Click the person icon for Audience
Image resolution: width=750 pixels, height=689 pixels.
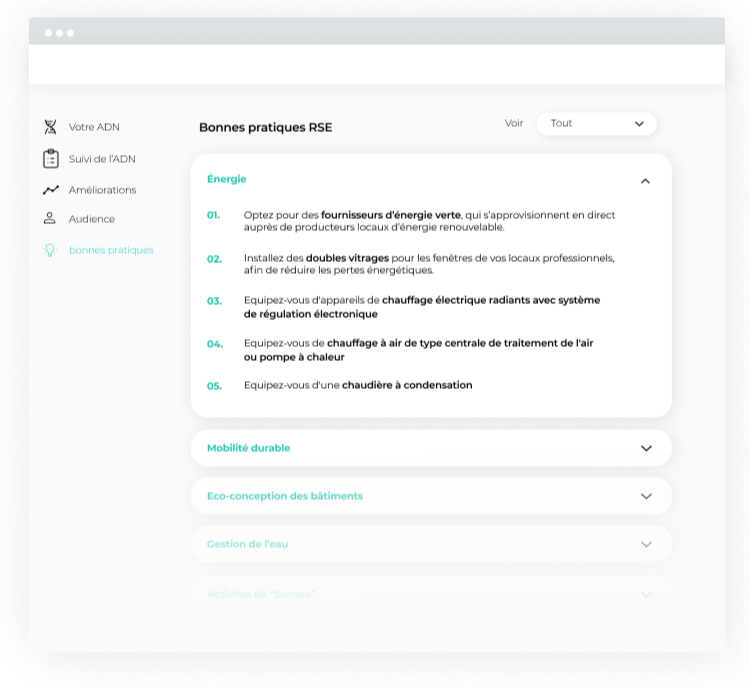click(50, 218)
